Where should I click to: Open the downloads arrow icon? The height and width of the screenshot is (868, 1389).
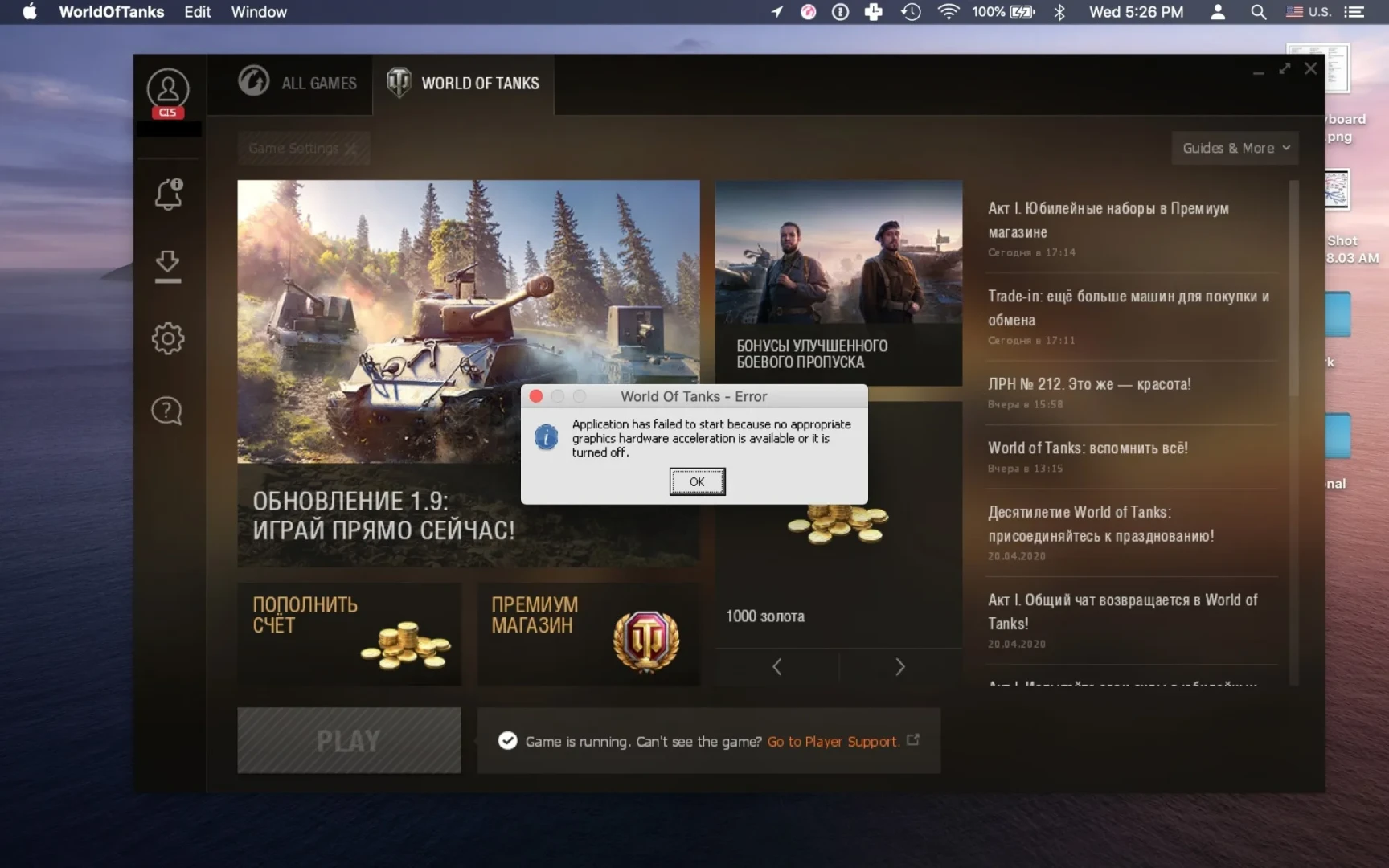[x=167, y=266]
